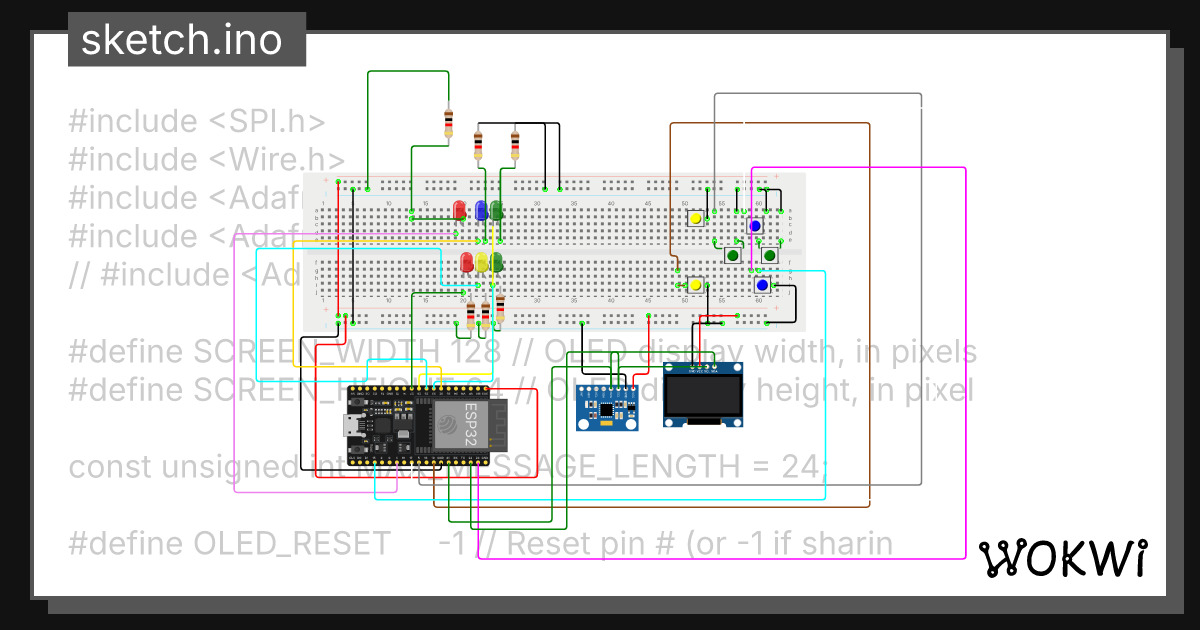Select the leftmost resistor above the breadboard
Image resolution: width=1200 pixels, height=630 pixels.
(x=448, y=124)
